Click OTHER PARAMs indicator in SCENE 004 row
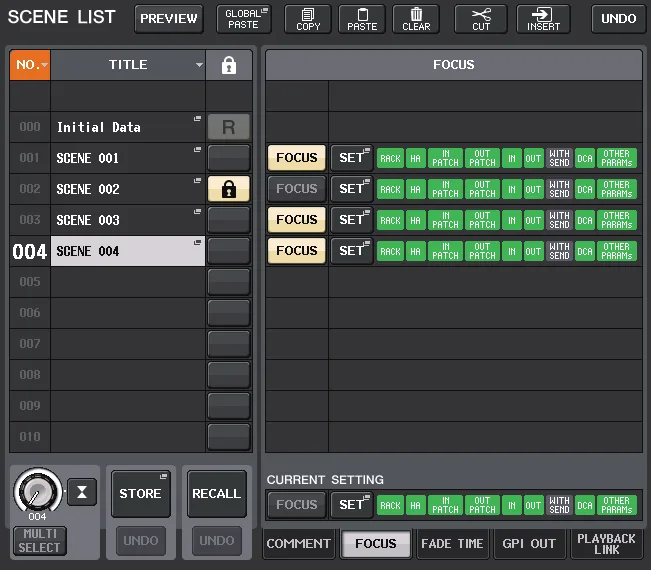Viewport: 651px width, 570px height. point(617,251)
